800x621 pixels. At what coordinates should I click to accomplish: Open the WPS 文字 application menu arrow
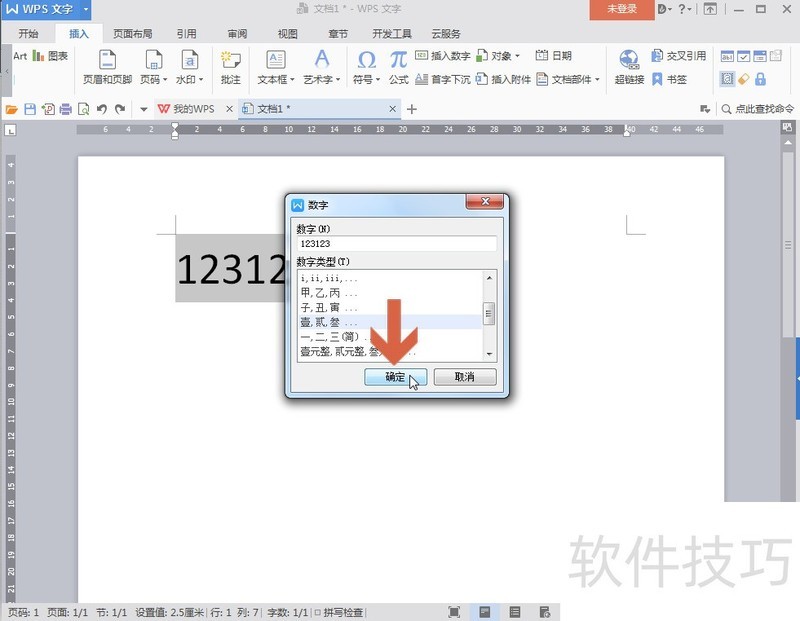coord(86,9)
